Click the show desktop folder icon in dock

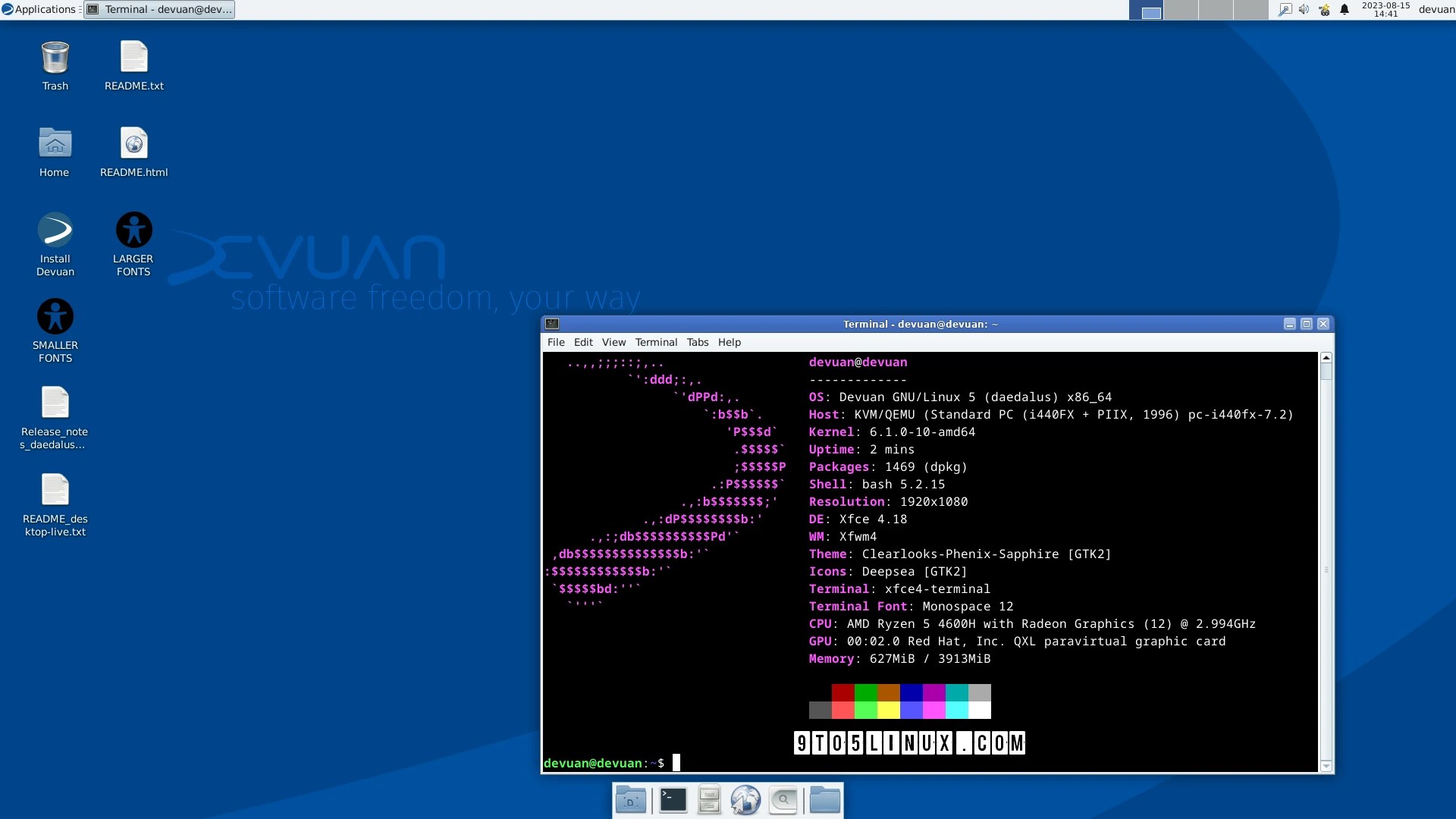point(630,800)
